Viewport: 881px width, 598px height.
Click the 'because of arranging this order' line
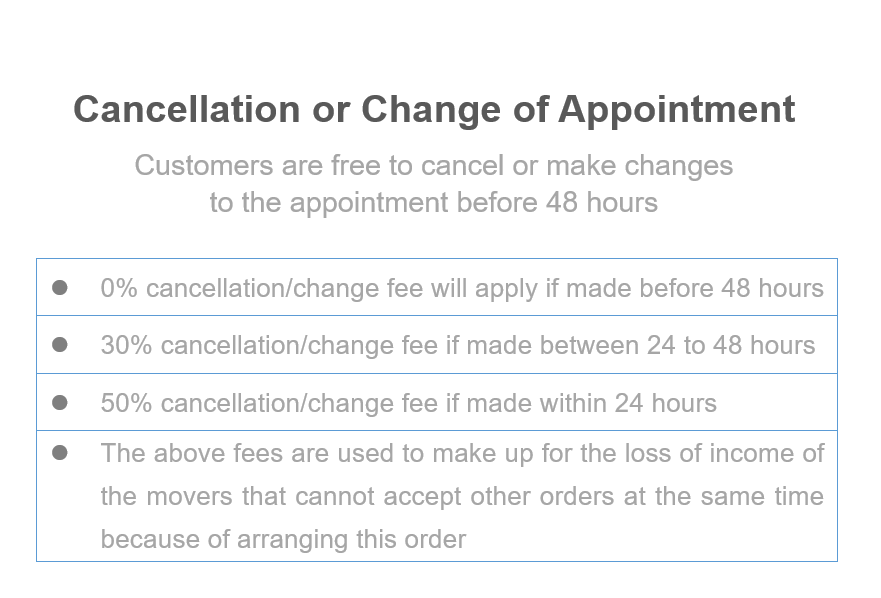click(283, 540)
